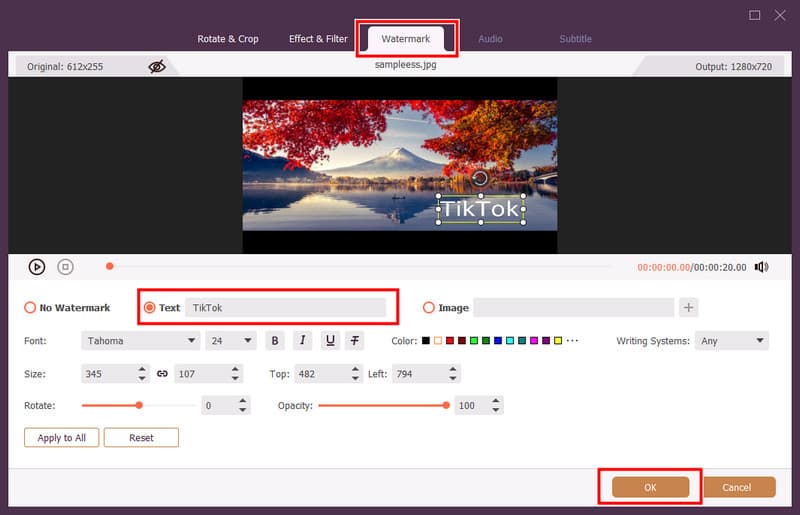Click the plus icon to add image
Image resolution: width=800 pixels, height=515 pixels.
click(x=688, y=308)
